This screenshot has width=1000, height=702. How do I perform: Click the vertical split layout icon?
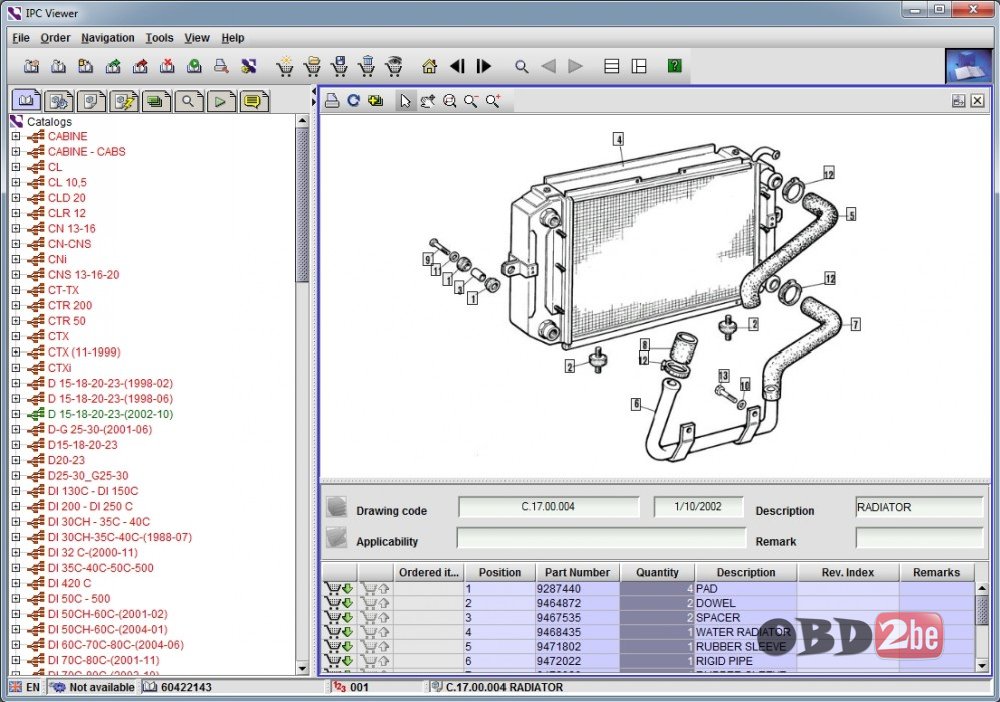click(639, 66)
